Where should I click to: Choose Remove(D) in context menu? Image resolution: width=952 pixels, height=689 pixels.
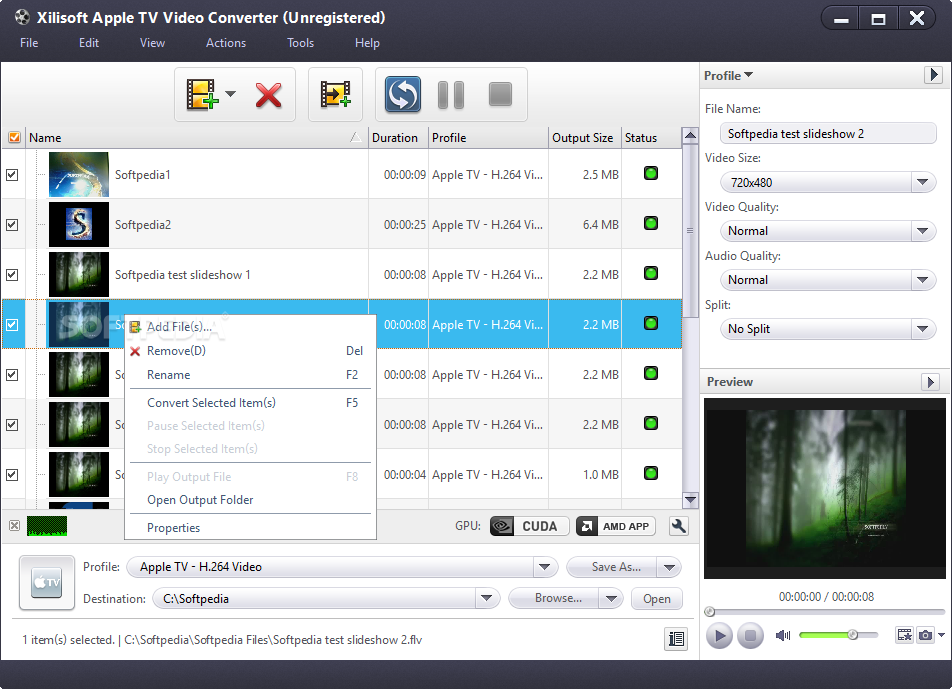[250, 351]
